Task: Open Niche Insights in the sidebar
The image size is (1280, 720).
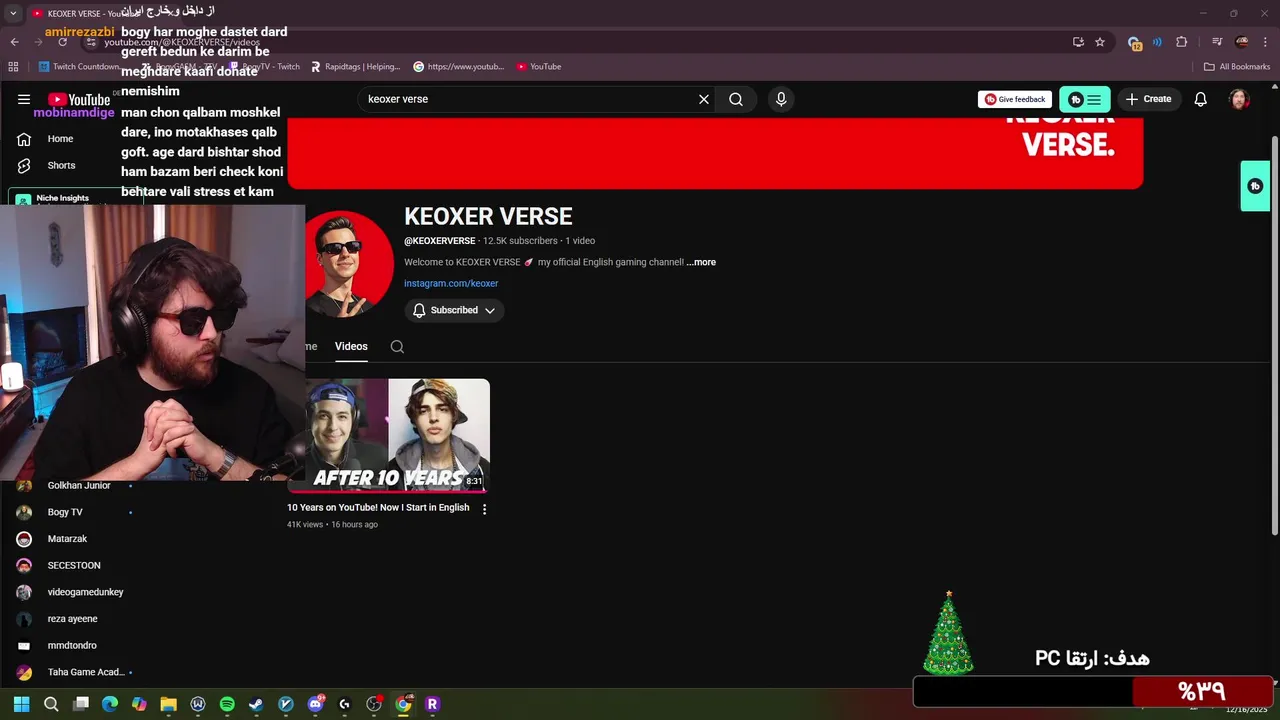Action: click(62, 198)
